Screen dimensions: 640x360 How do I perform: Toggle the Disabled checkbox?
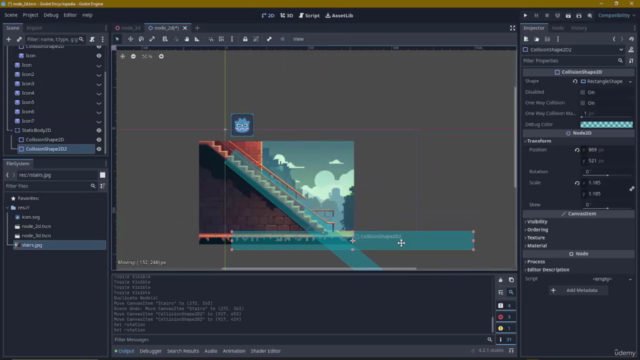coord(582,92)
